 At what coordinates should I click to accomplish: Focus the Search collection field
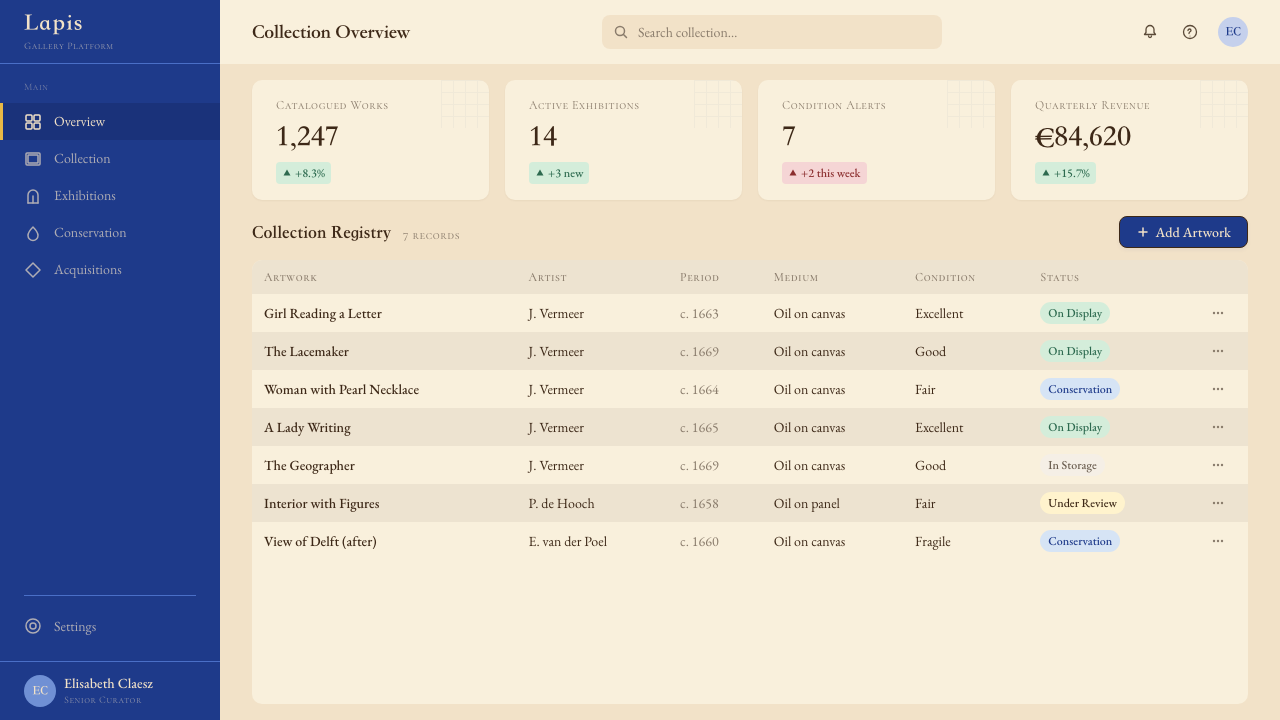772,32
